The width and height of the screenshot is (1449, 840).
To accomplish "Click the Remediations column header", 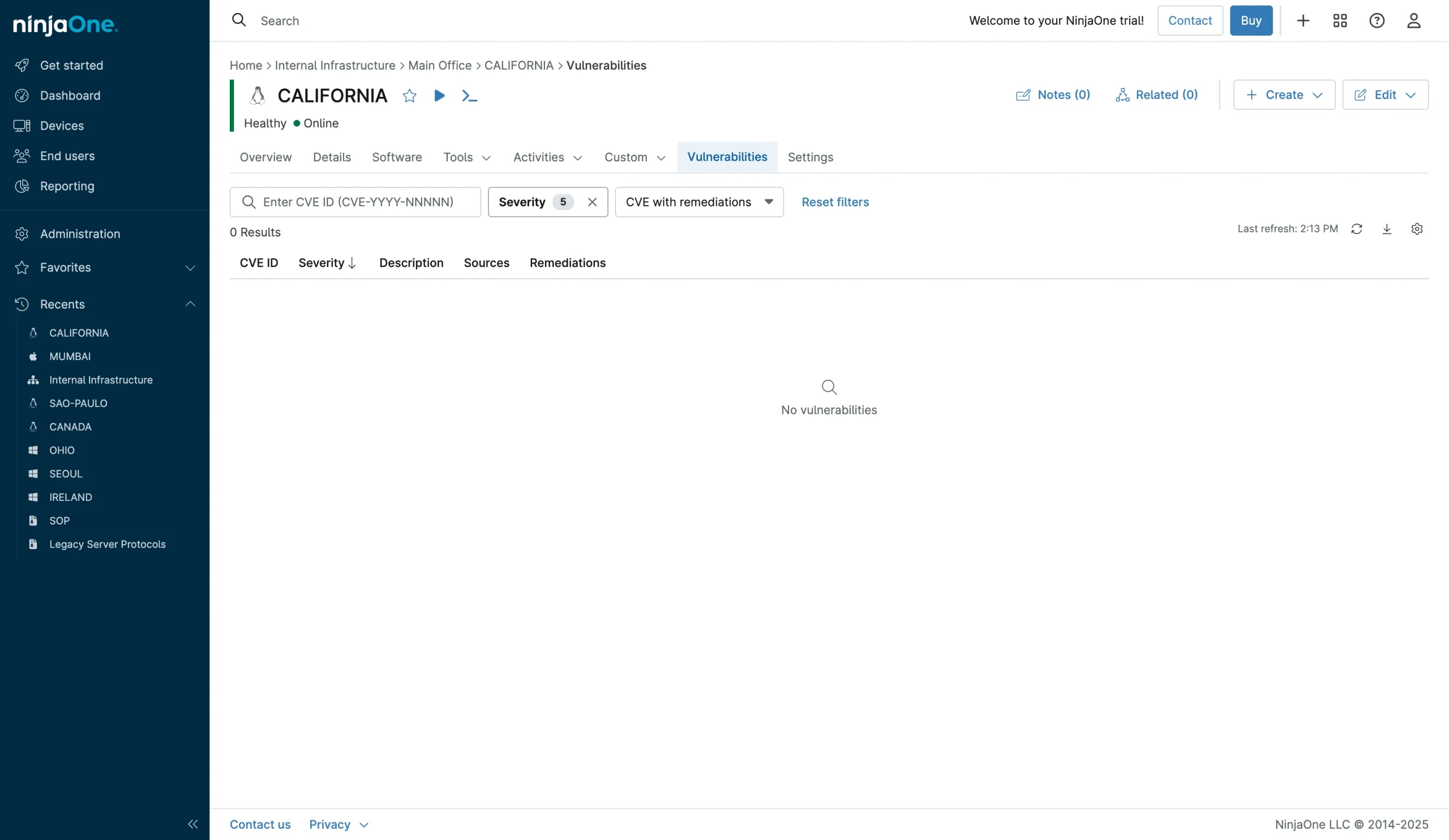I will click(x=568, y=263).
